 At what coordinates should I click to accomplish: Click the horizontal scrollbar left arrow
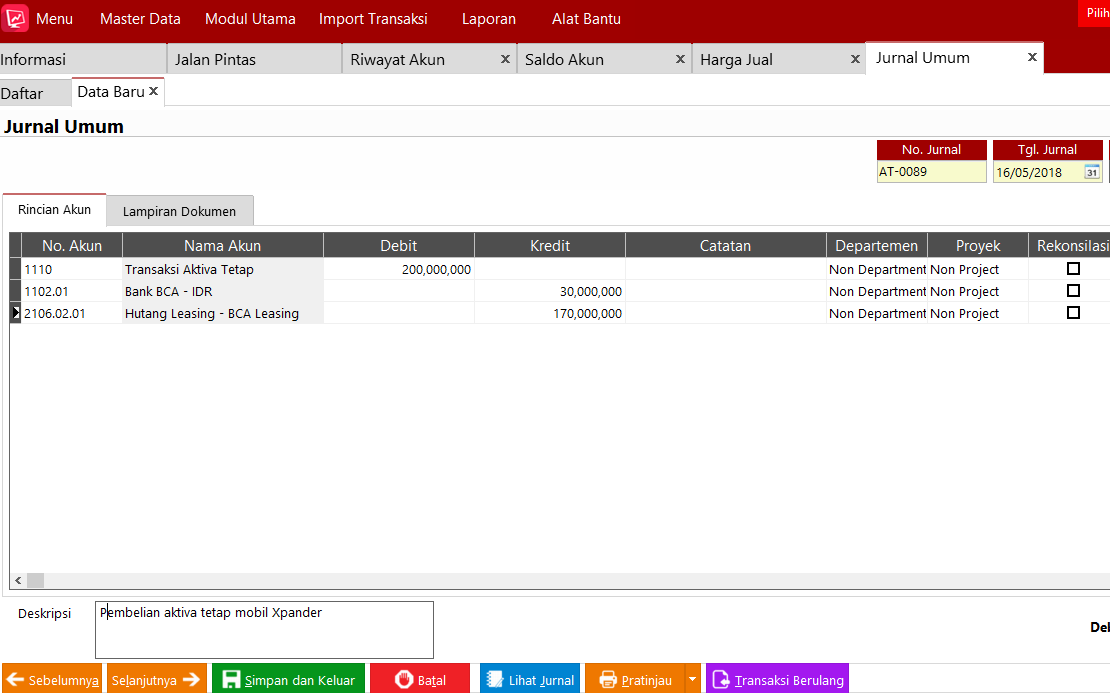[x=17, y=580]
